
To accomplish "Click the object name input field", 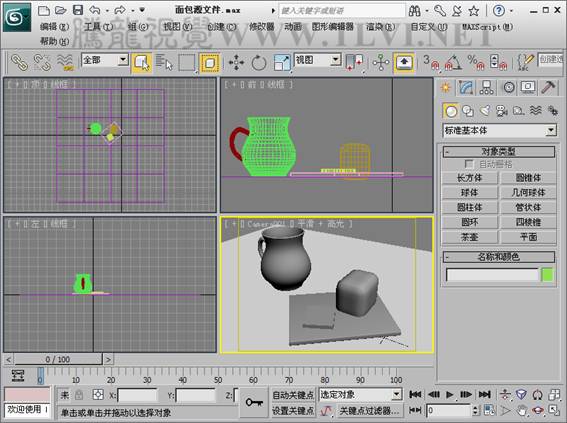I will coord(493,275).
